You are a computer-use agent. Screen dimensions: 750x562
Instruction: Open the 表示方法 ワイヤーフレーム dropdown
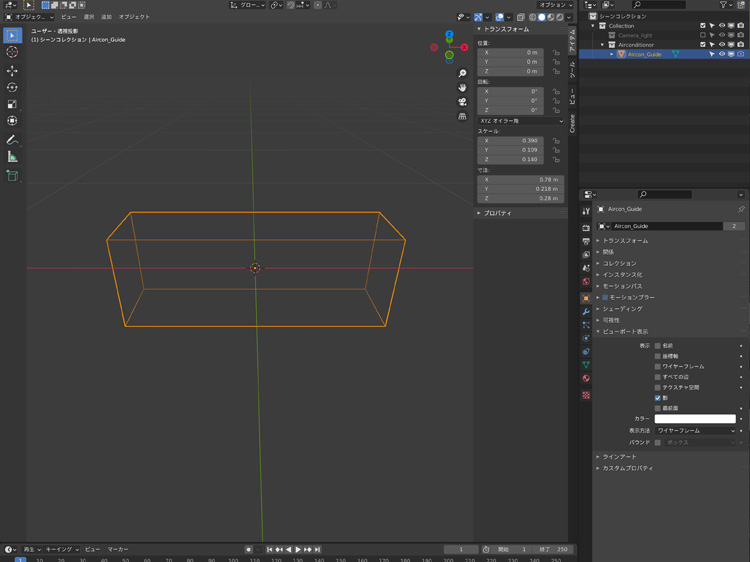tap(696, 431)
